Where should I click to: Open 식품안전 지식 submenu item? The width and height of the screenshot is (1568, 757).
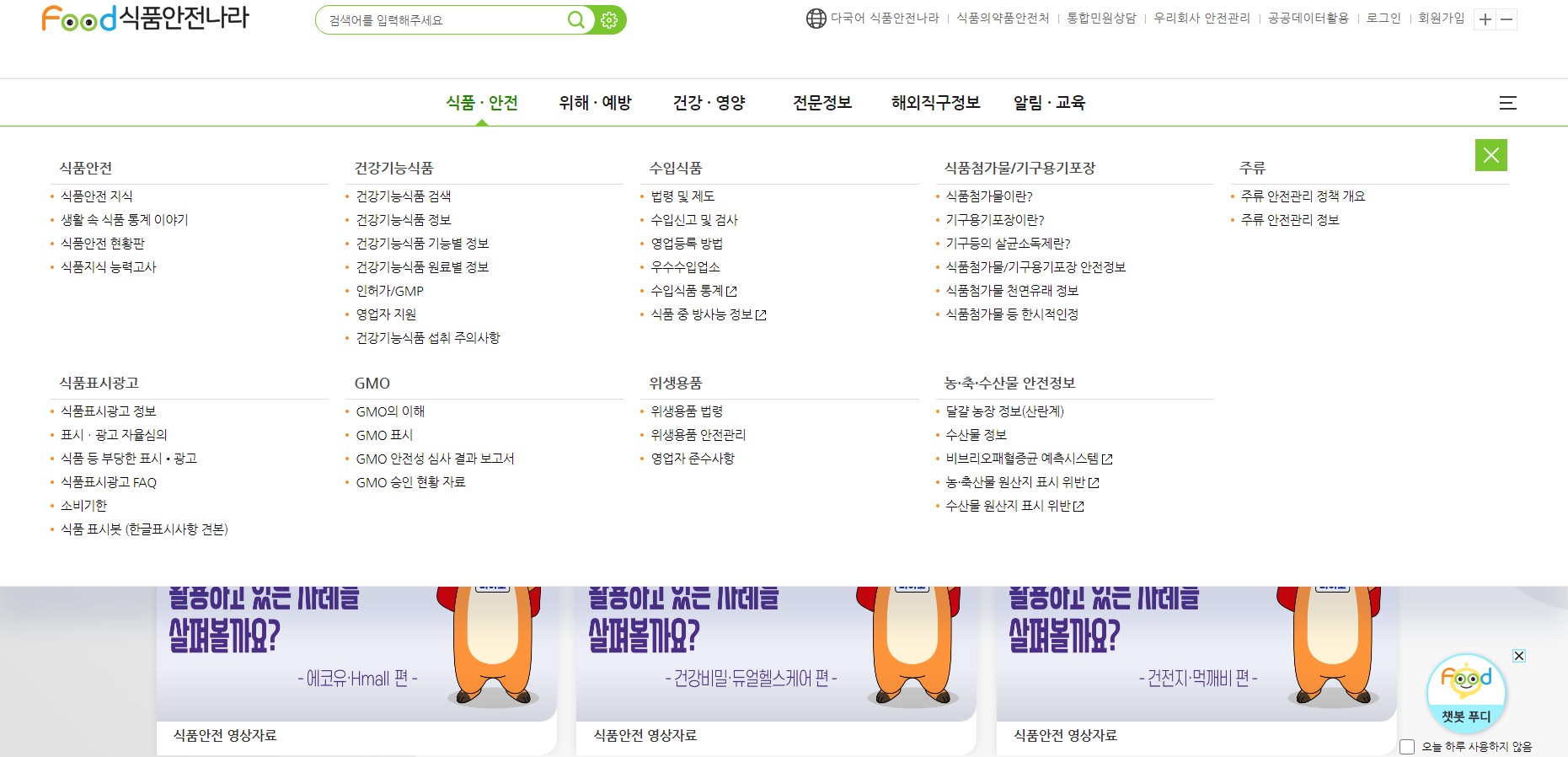(x=97, y=196)
